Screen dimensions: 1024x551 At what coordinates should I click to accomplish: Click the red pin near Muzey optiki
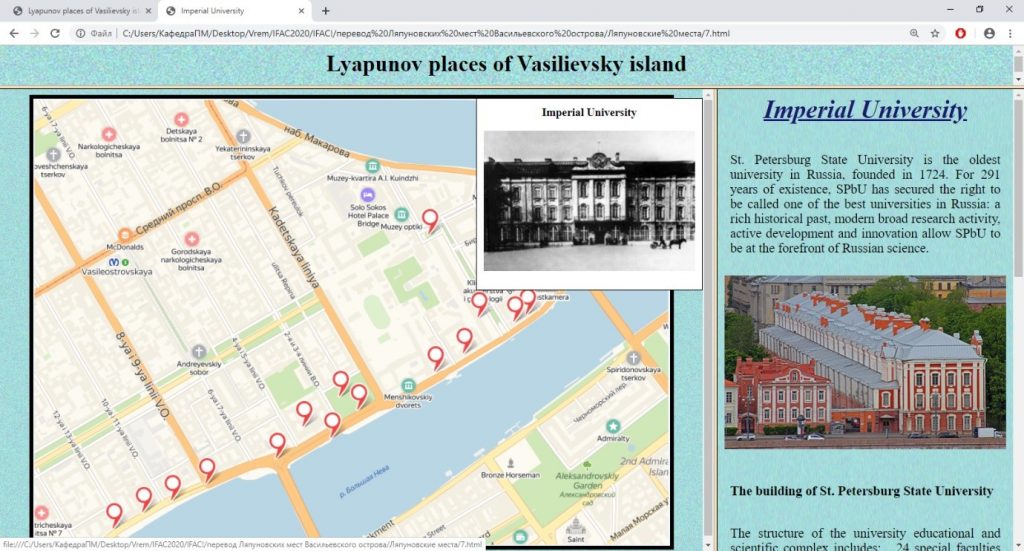tap(430, 221)
